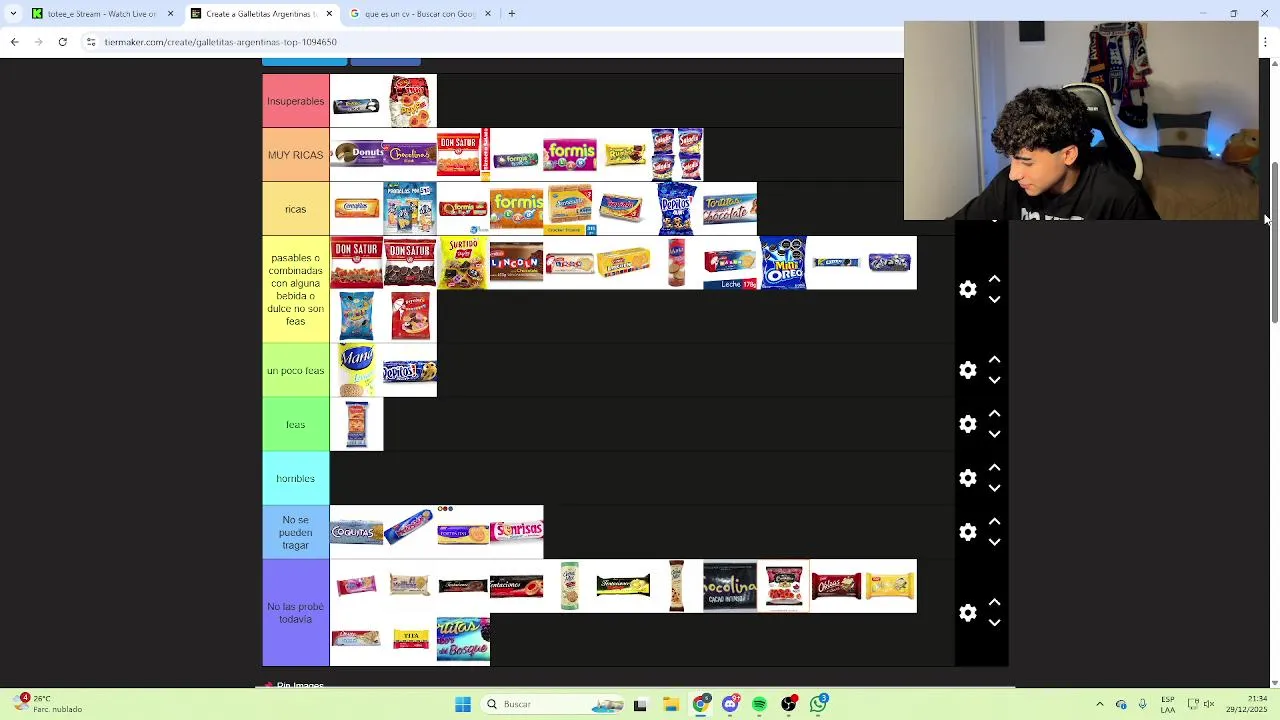The image size is (1280, 720).
Task: Select the Chocolinas Cacao Intenso image
Action: click(730, 586)
